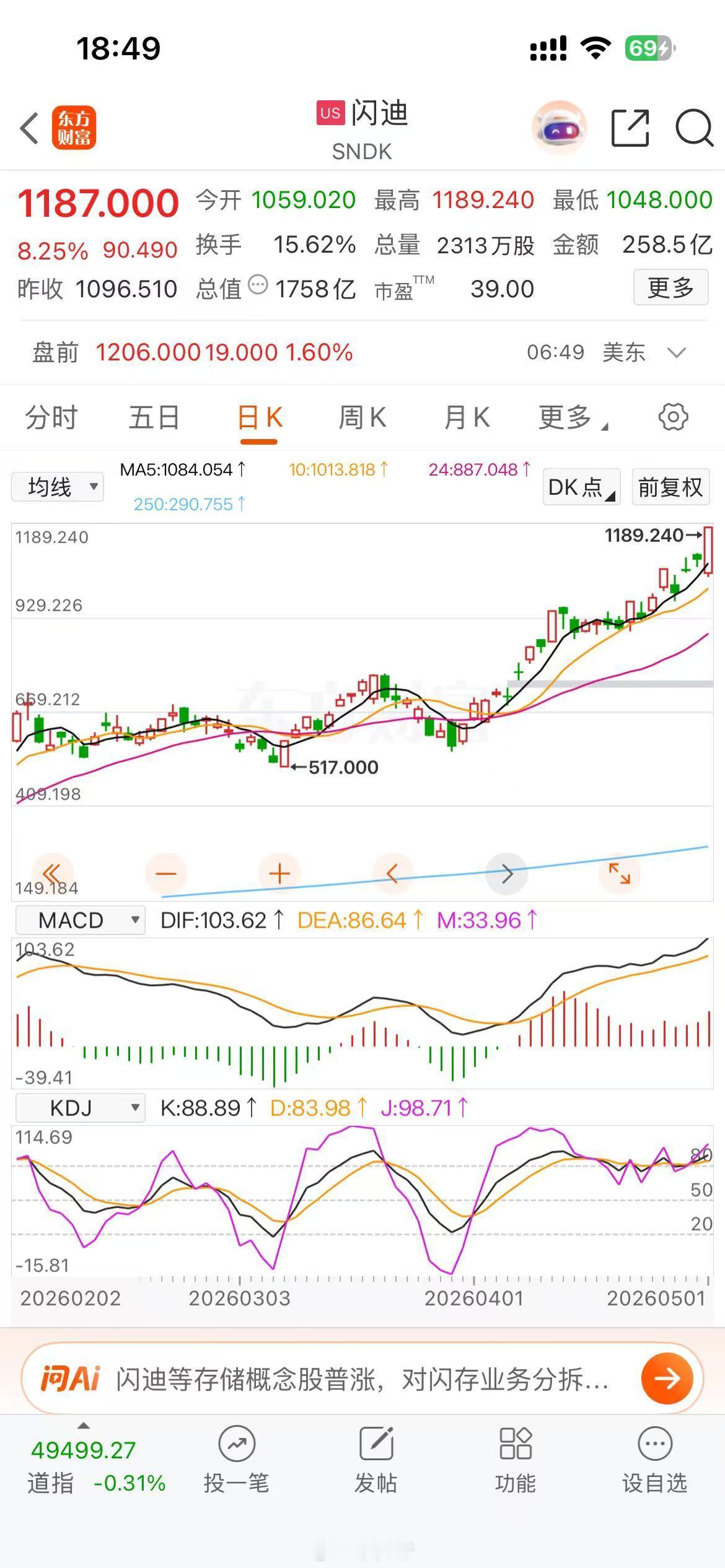Screen dimensions: 725x1568
Task: Move chart left with left chevron
Action: (x=392, y=874)
